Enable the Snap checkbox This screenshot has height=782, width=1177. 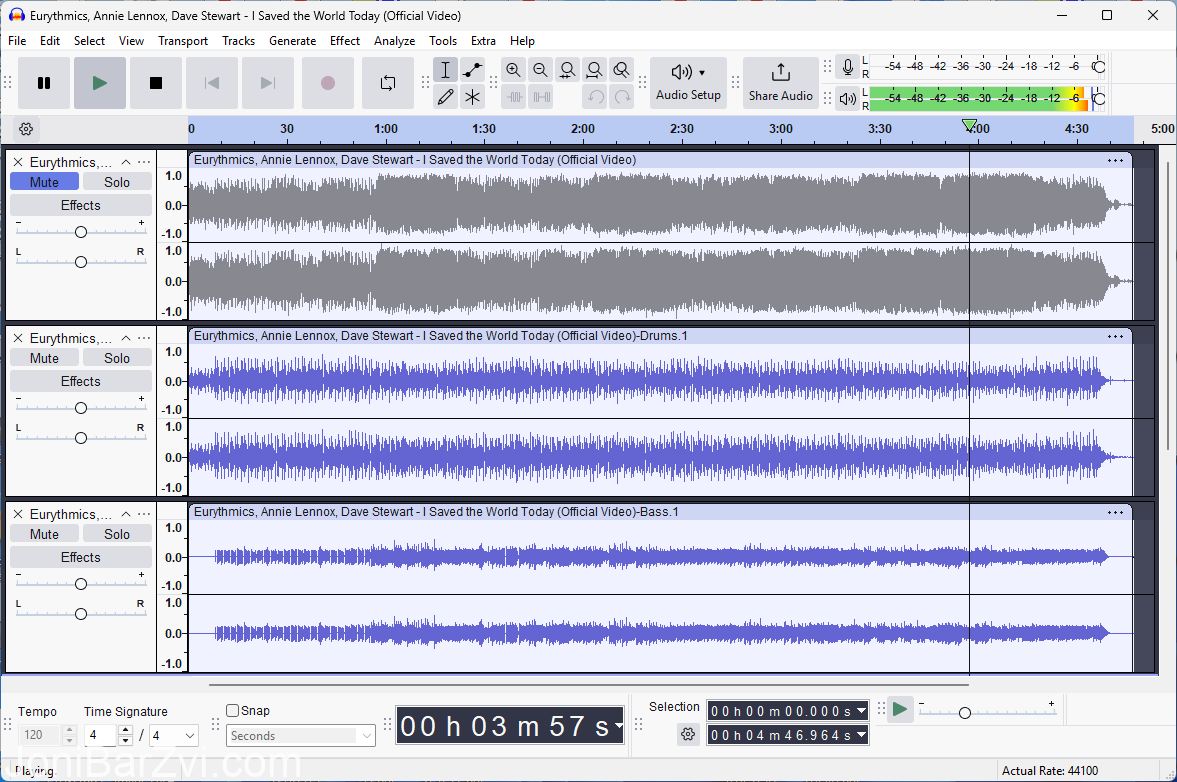point(233,711)
